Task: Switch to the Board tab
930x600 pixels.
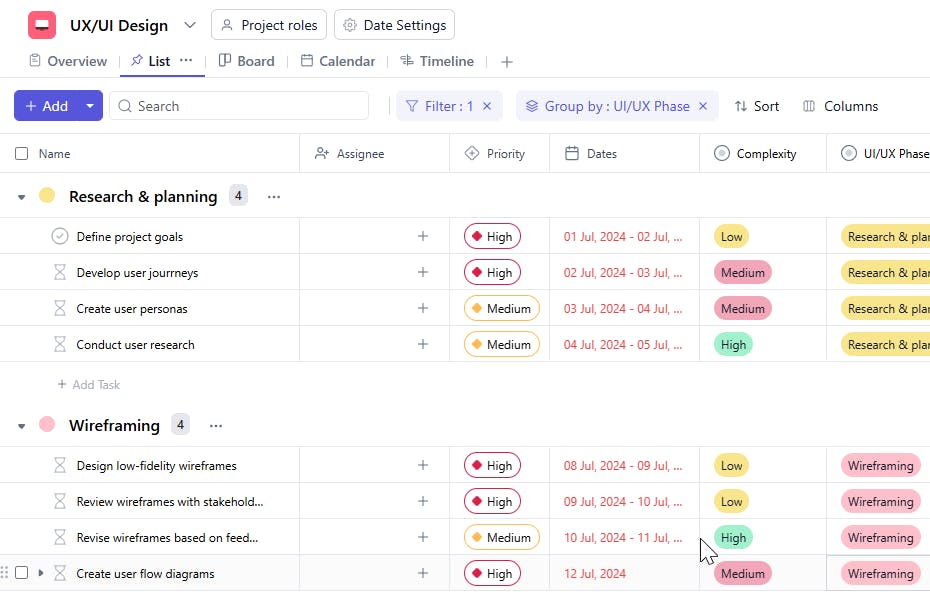Action: click(246, 61)
